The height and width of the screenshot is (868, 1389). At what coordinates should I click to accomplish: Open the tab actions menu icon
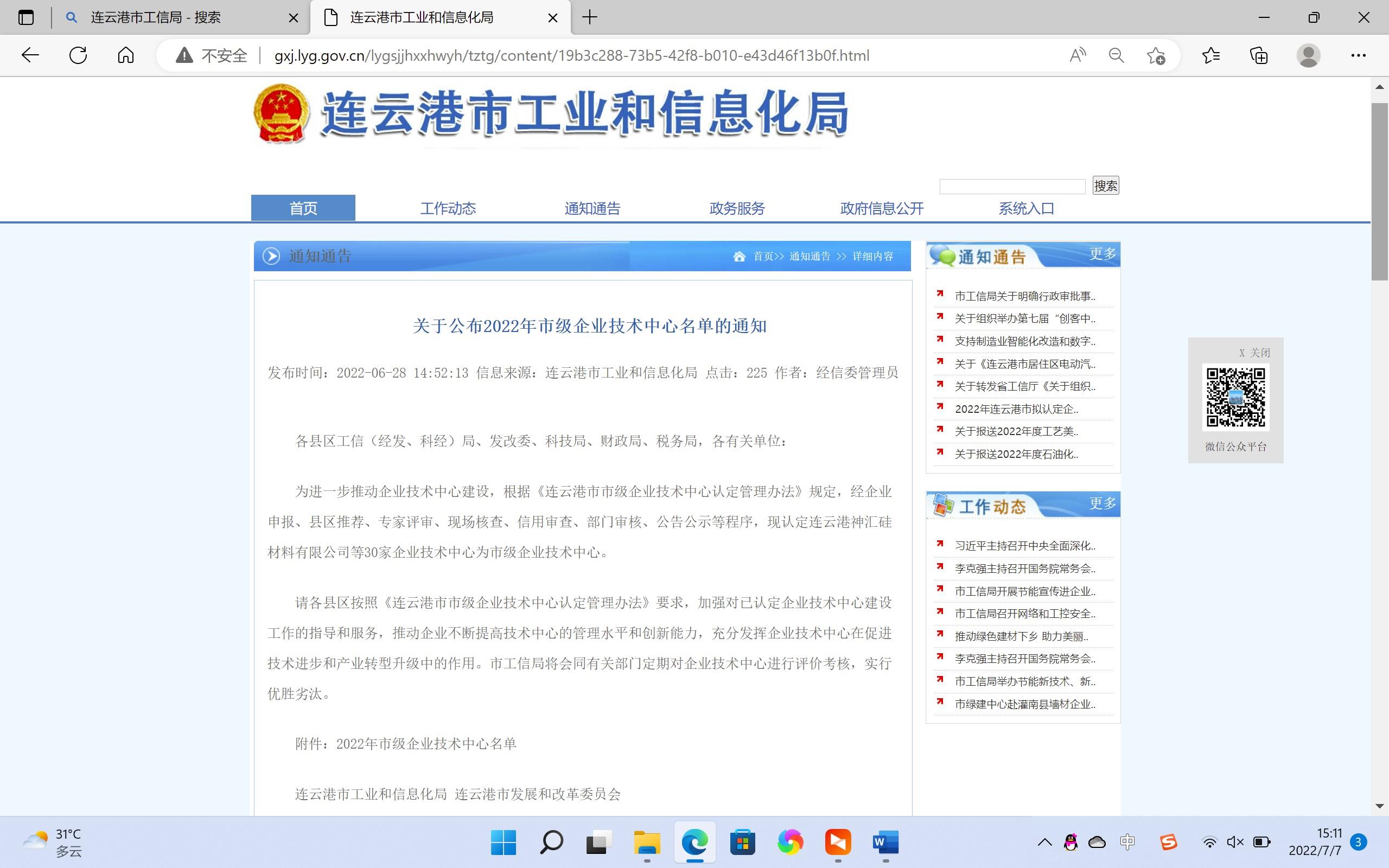26,17
